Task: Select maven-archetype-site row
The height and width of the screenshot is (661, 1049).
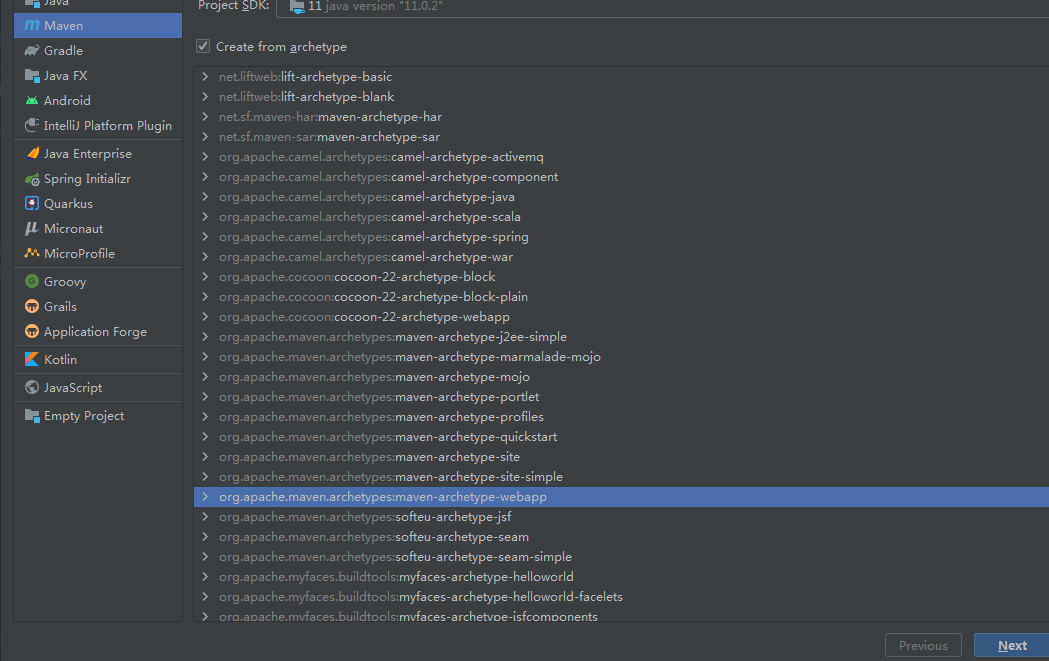Action: click(622, 457)
